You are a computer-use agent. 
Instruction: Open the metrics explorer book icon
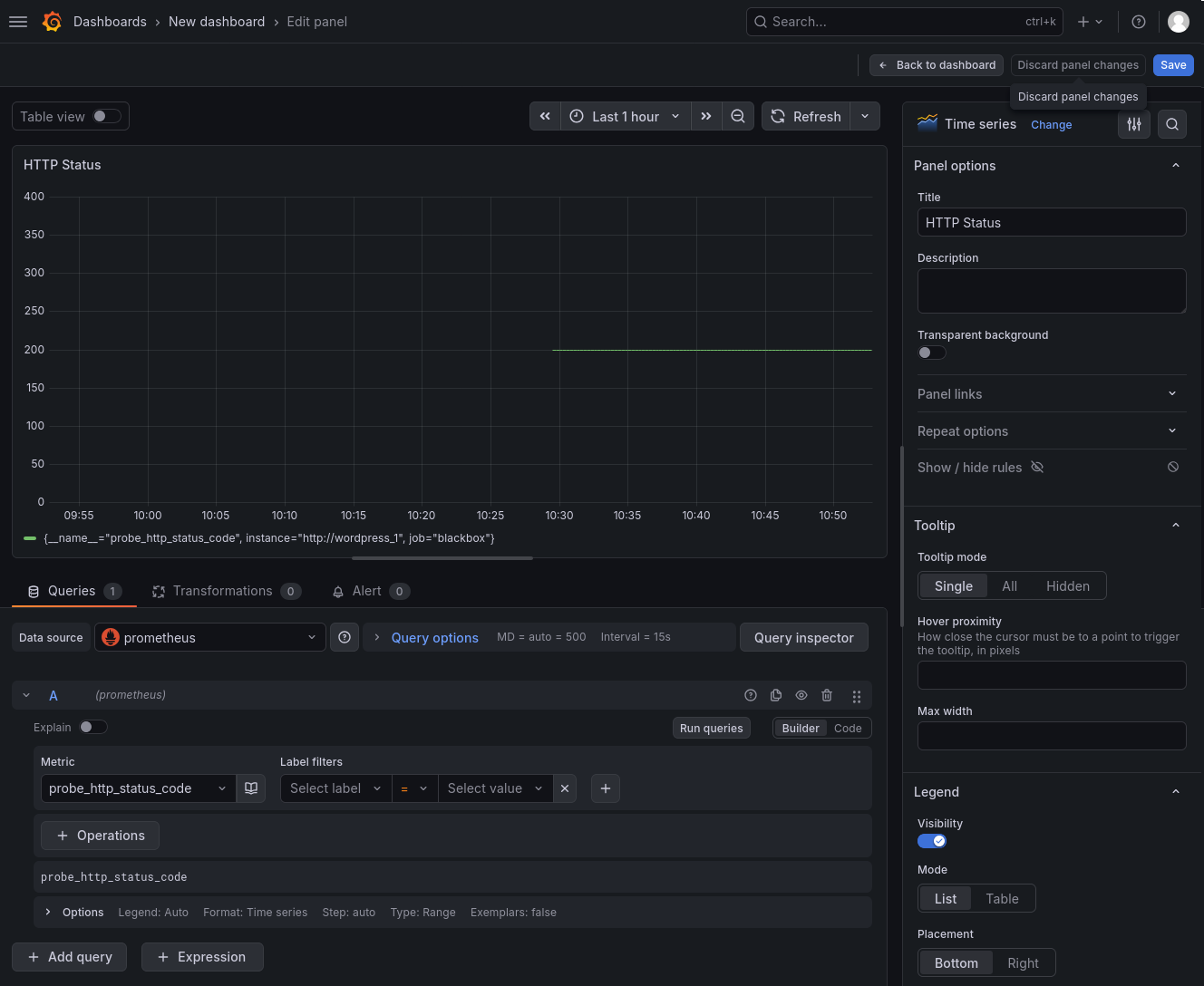point(251,788)
